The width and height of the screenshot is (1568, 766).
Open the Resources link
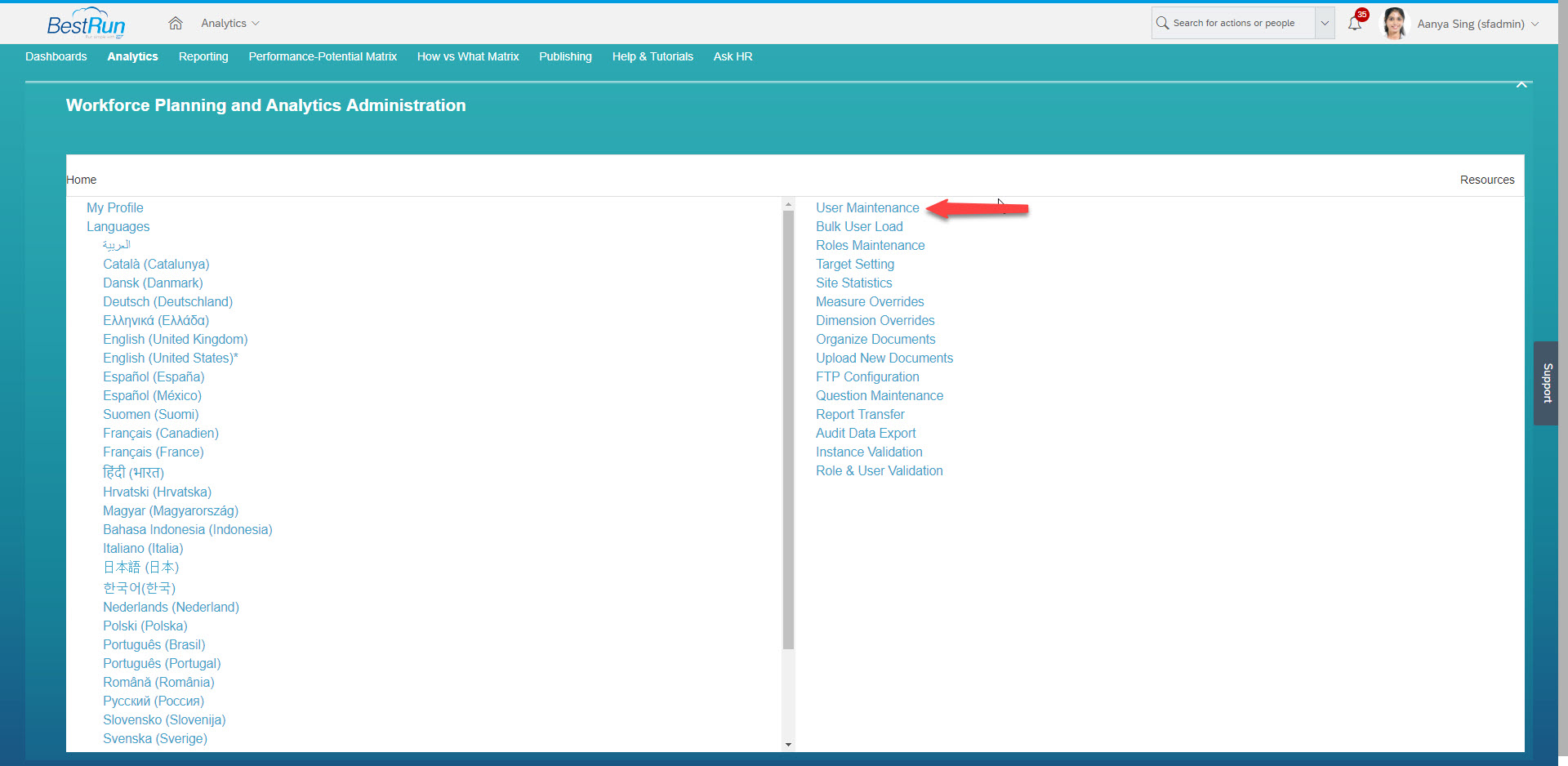click(1487, 180)
